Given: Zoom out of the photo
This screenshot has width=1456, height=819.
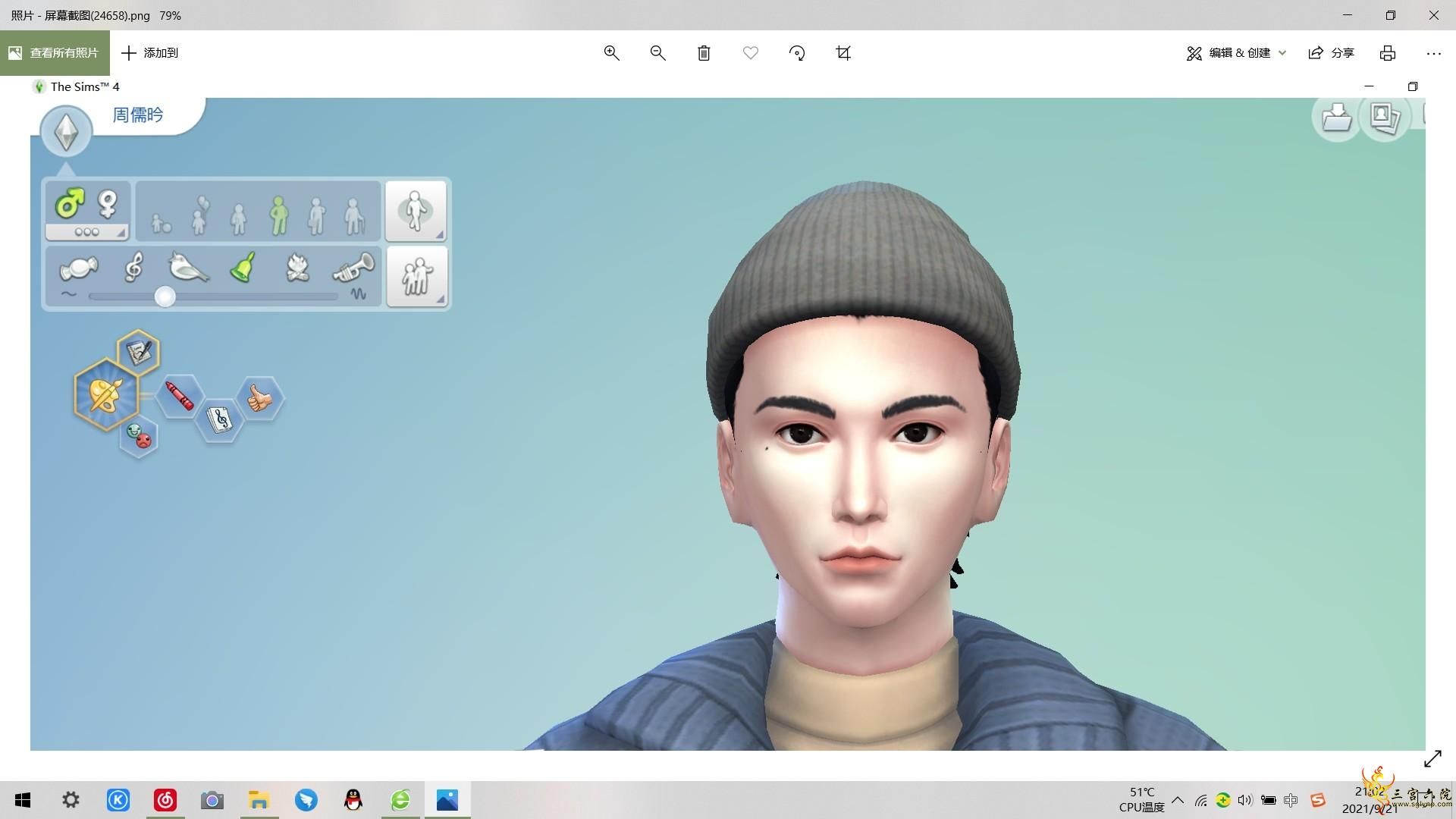Looking at the screenshot, I should (657, 53).
